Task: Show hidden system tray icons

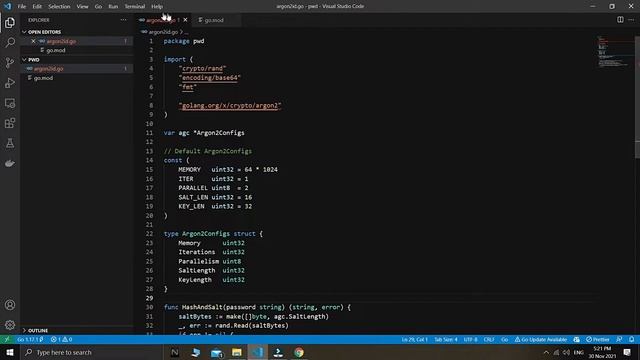Action: point(546,352)
